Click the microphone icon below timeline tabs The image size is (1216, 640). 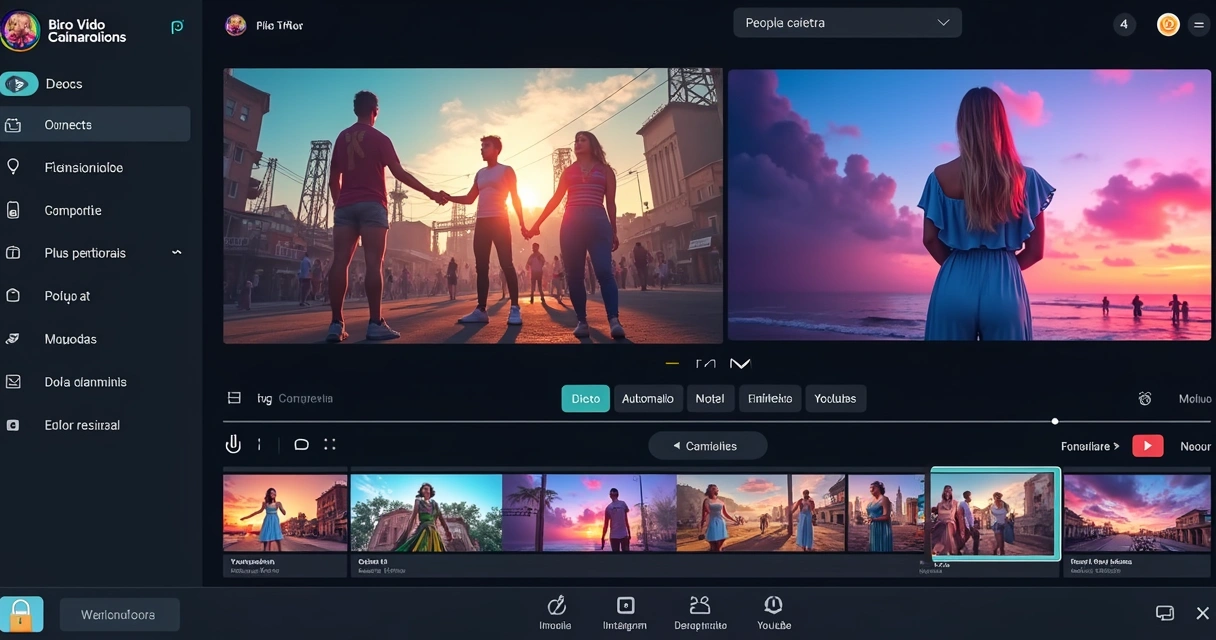point(233,443)
